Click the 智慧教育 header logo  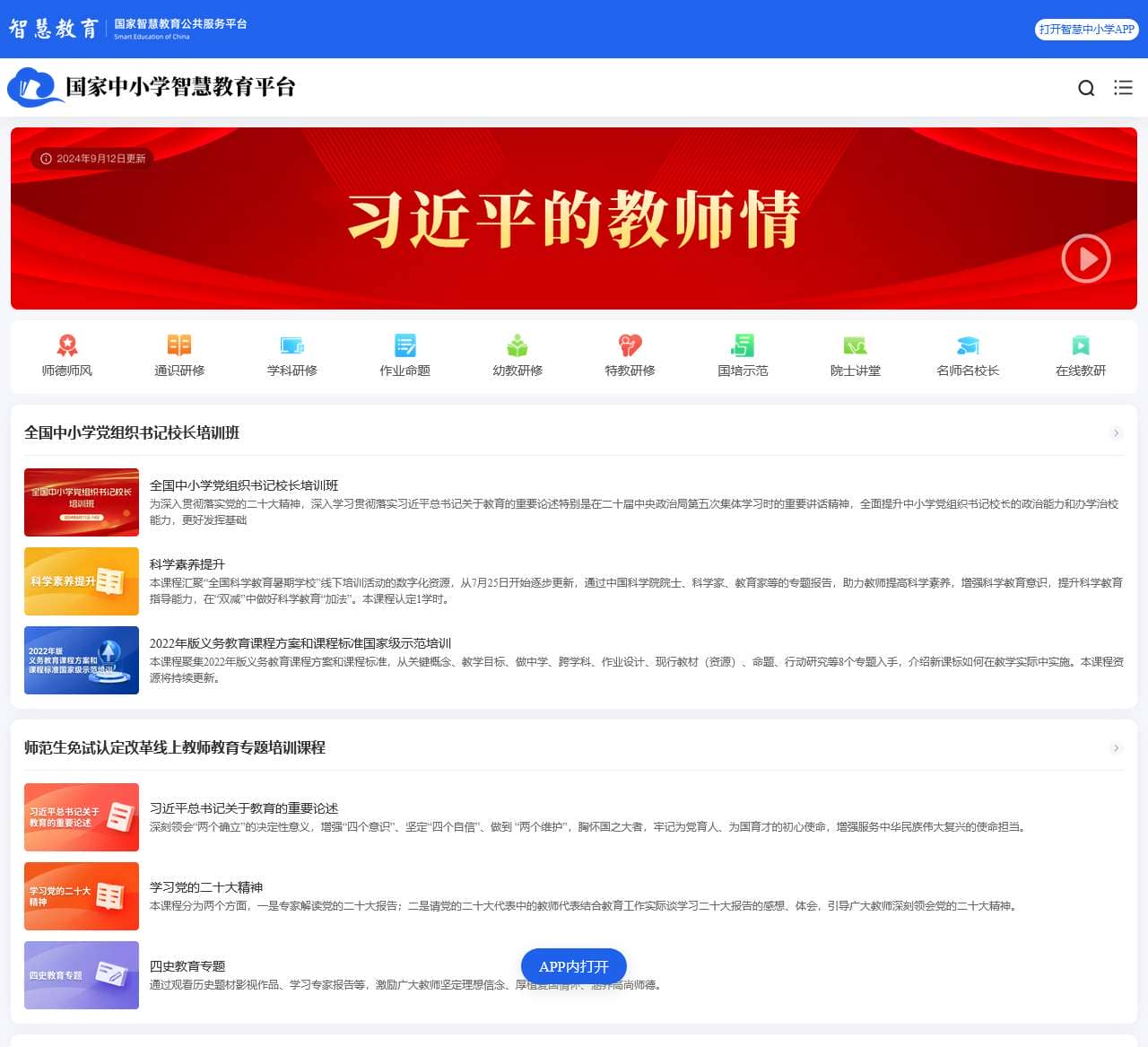(x=54, y=29)
